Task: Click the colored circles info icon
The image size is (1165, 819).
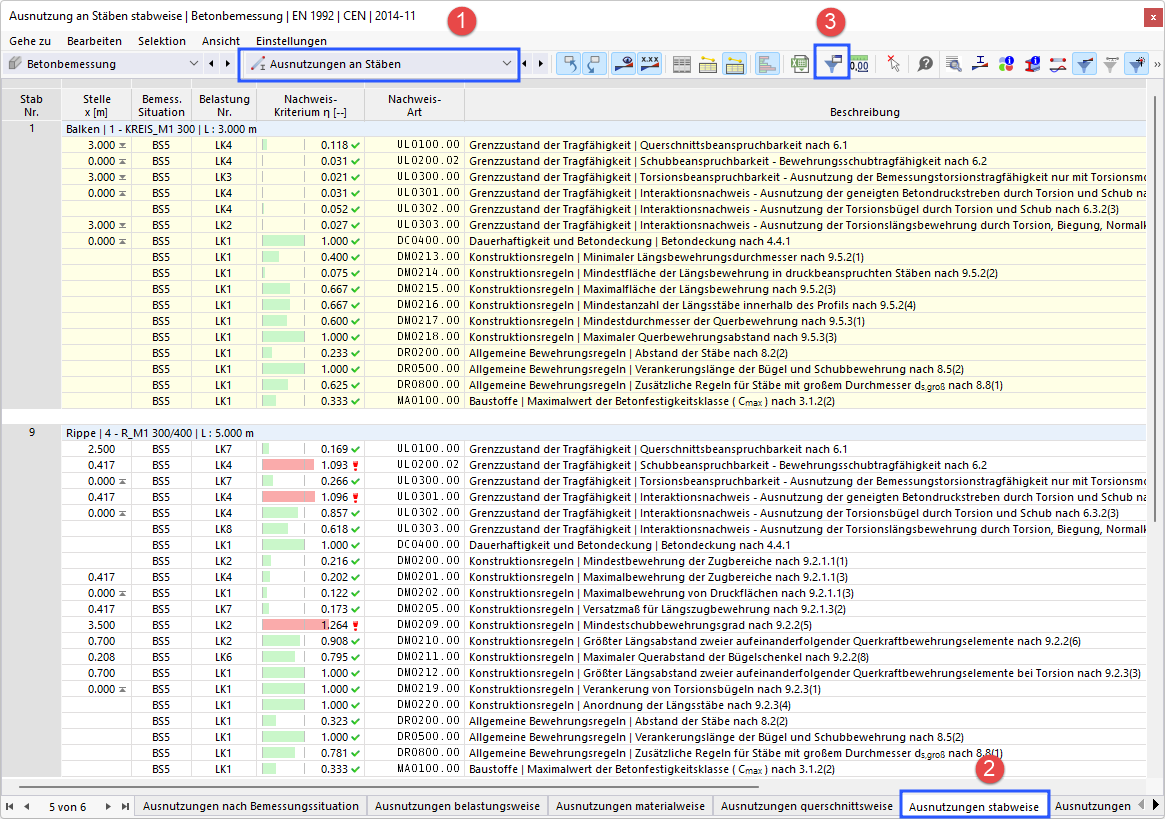Action: click(x=1006, y=65)
